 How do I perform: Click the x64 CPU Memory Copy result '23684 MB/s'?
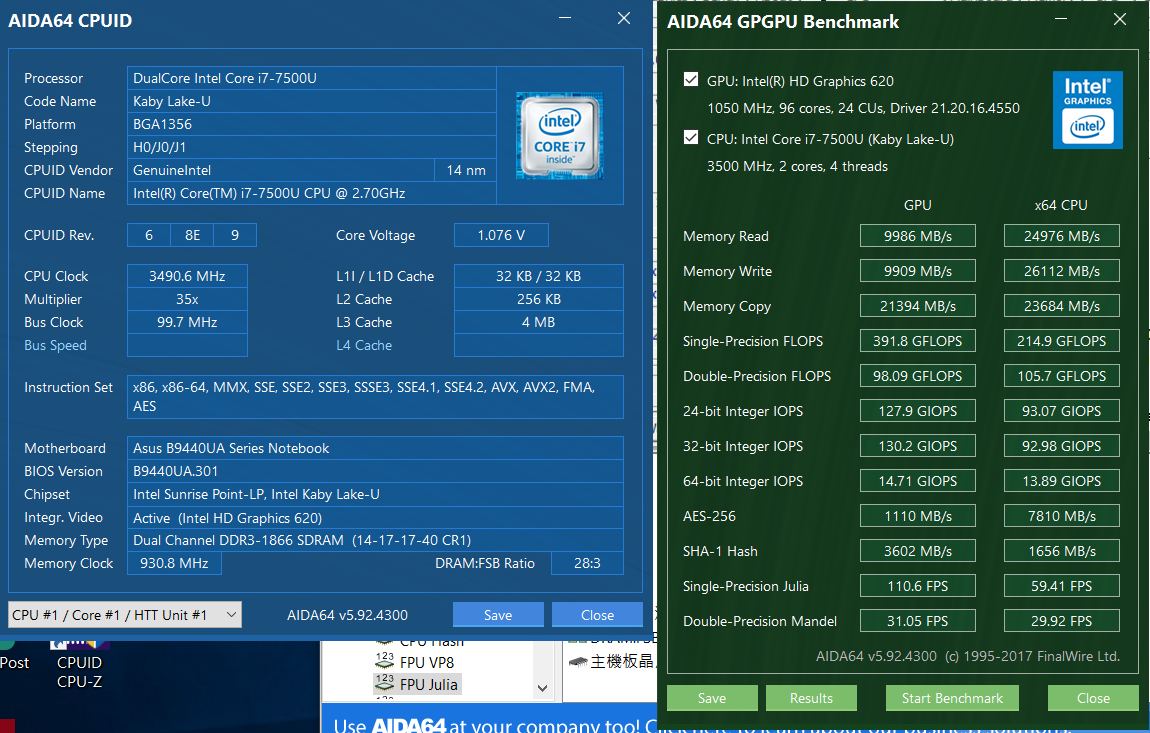click(1061, 306)
